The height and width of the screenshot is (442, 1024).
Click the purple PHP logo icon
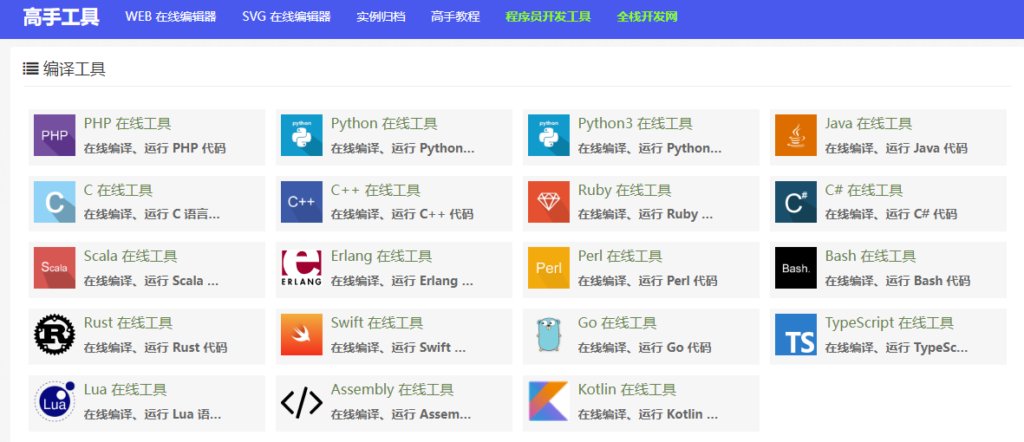tap(54, 135)
